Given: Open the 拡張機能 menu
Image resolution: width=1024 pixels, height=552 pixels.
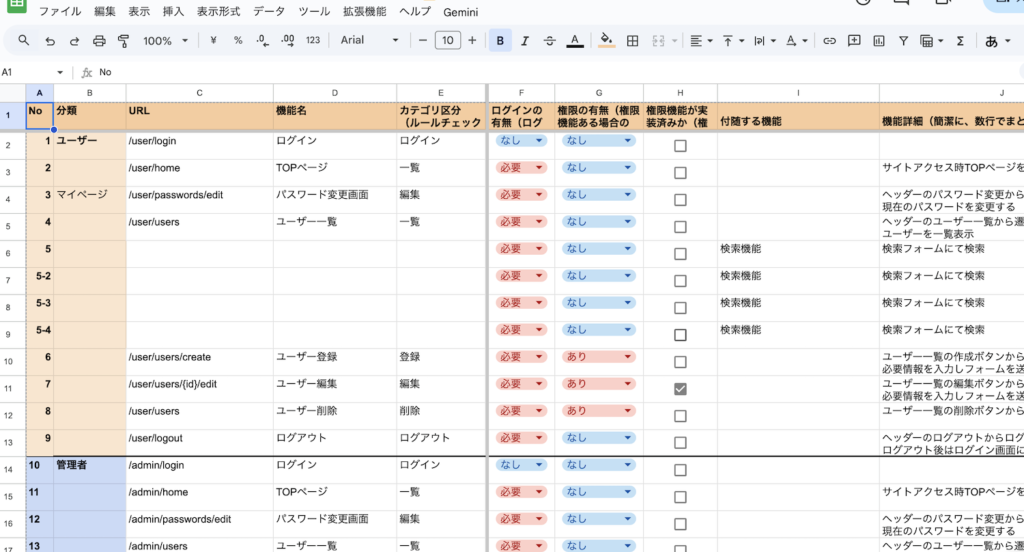Looking at the screenshot, I should pos(364,12).
